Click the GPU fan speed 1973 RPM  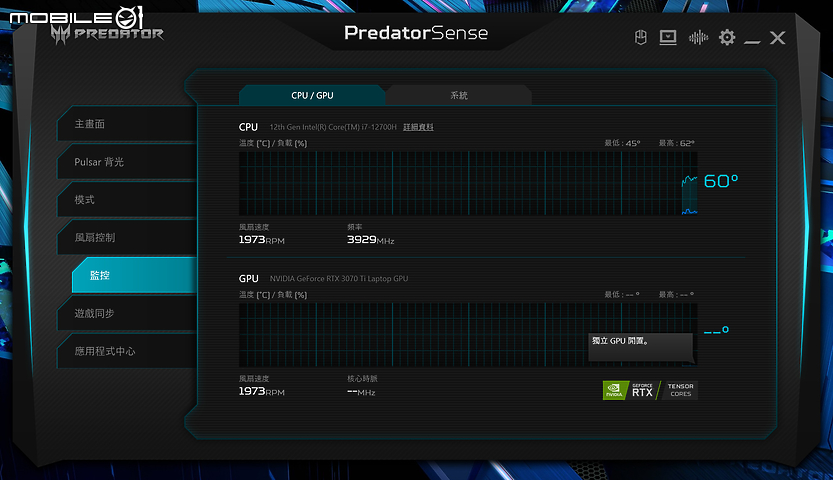(261, 391)
